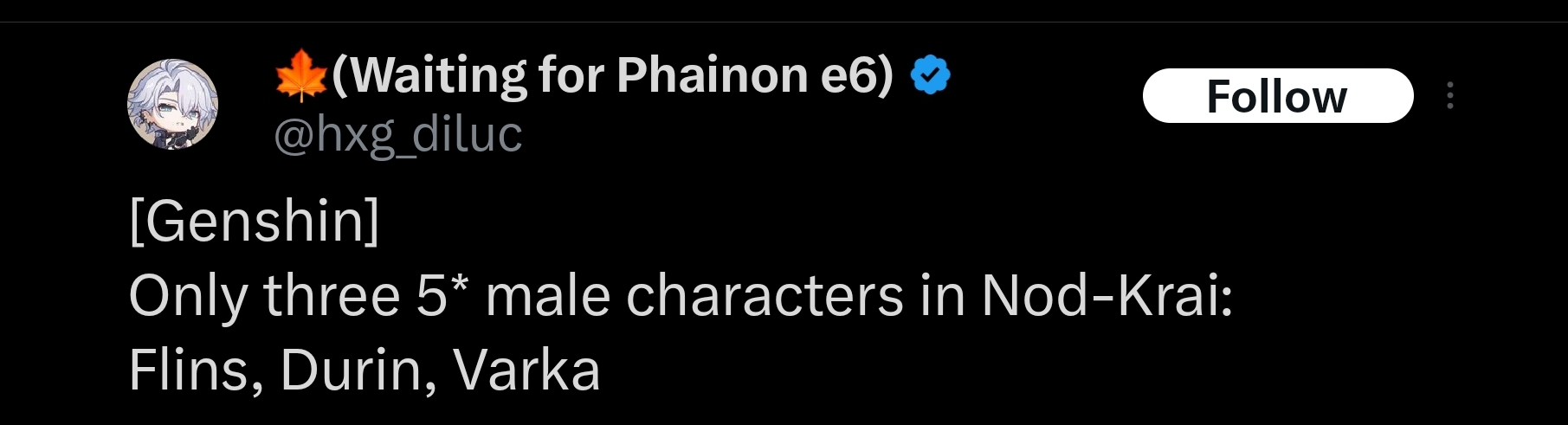Click the word "characters" in the tweet

(x=765, y=296)
